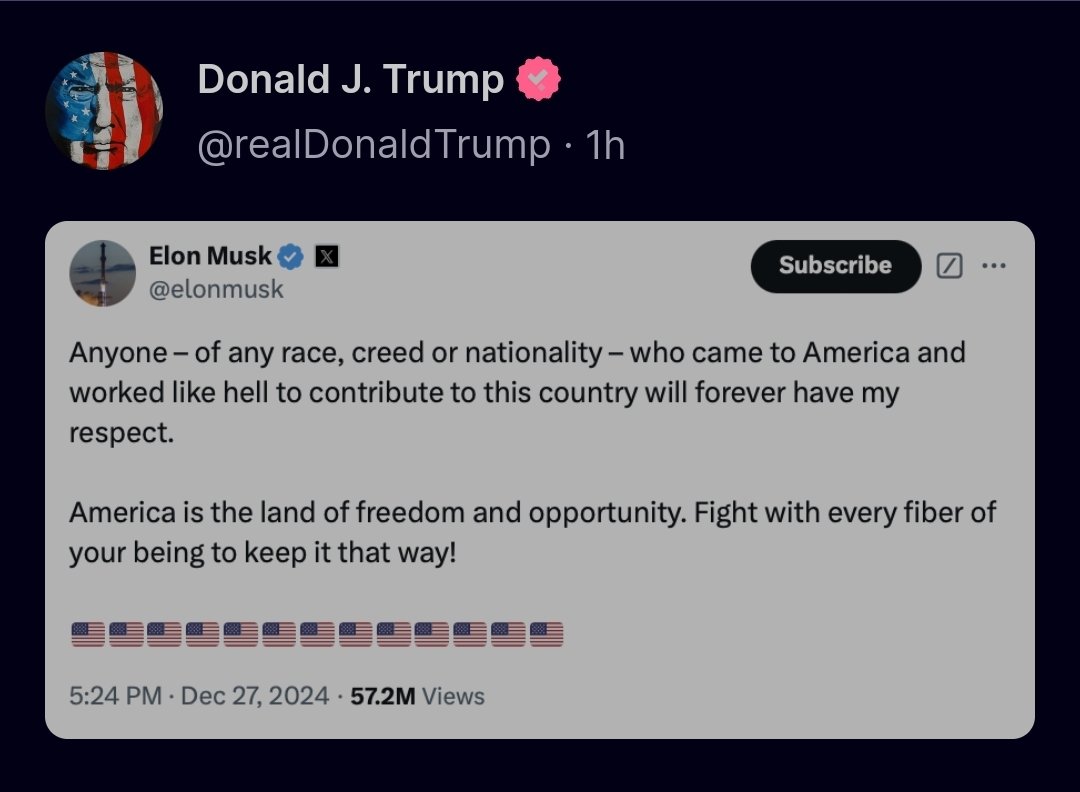Viewport: 1080px width, 792px height.
Task: Visit the @elonmusk handle link
Action: coord(216,290)
